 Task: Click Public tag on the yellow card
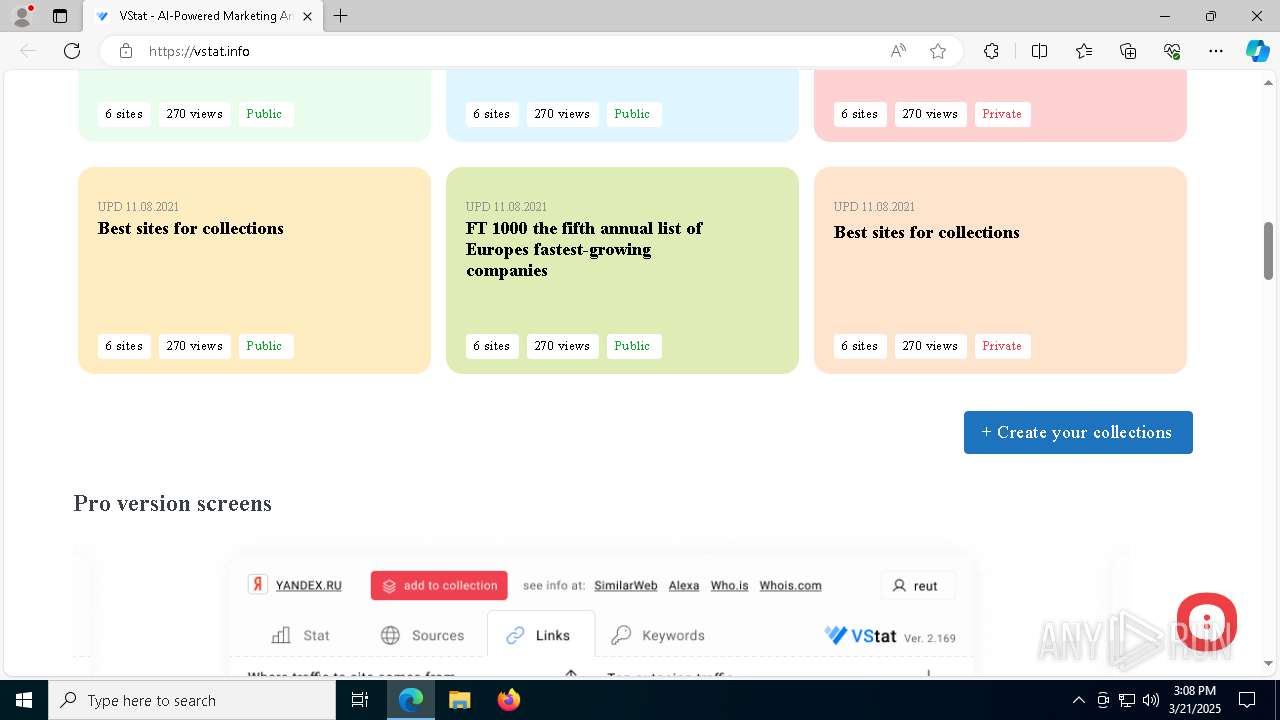click(x=265, y=346)
